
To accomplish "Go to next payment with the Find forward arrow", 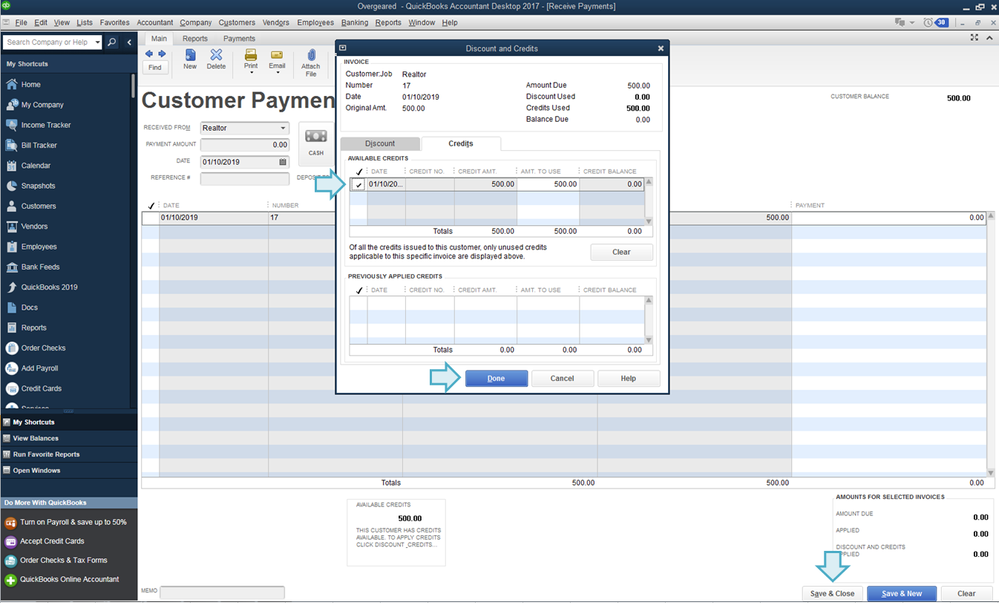I will 162,54.
